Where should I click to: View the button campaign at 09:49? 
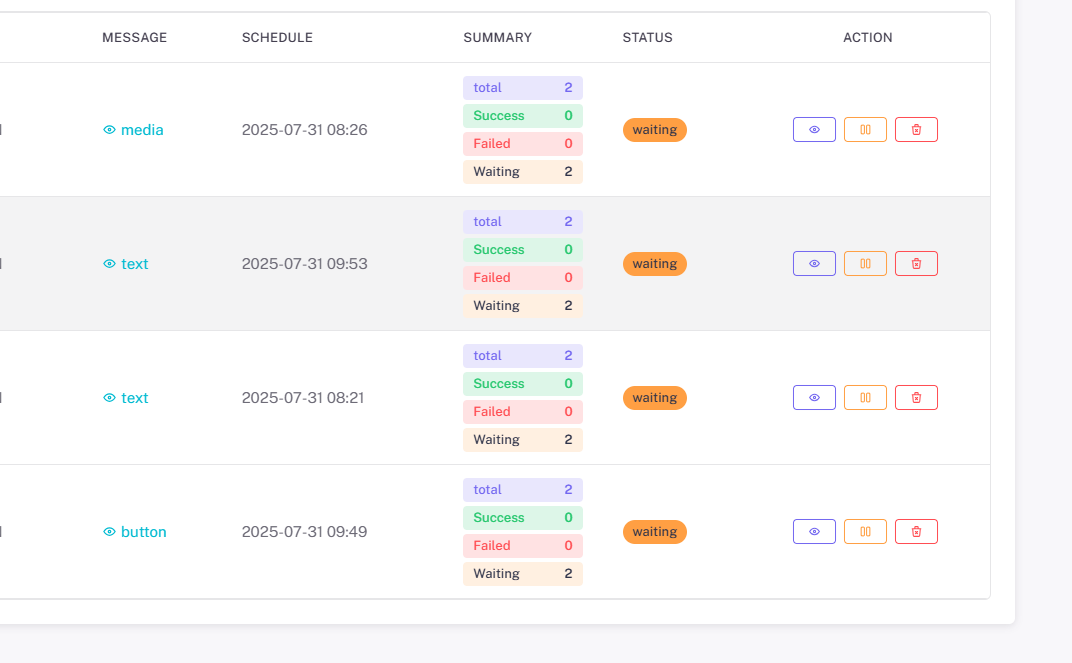pos(814,532)
